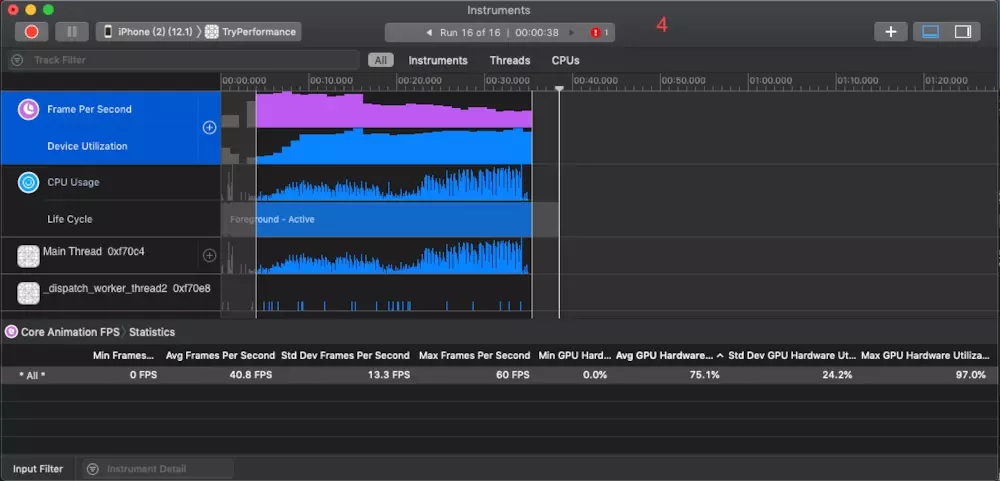The height and width of the screenshot is (481, 1000).
Task: Switch to the Threads tab
Action: [509, 60]
